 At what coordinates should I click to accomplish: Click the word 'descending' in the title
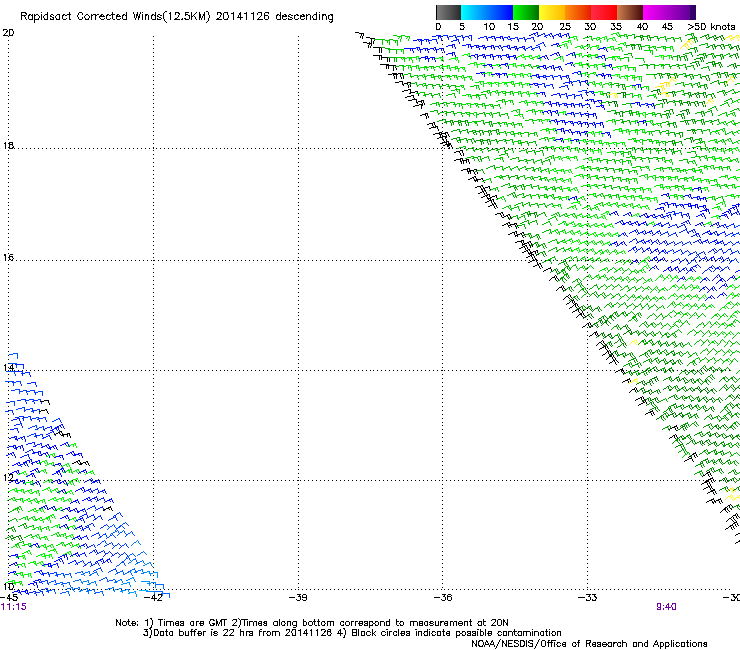pos(304,17)
